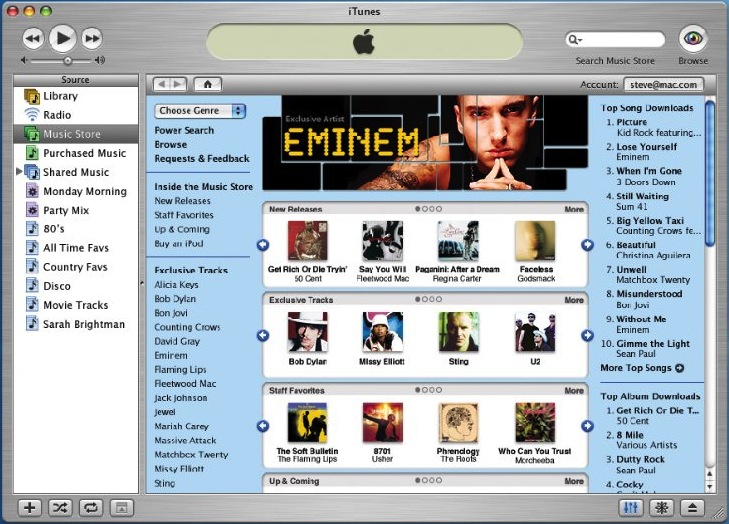Select the 80's playlist
Screen dimensions: 729x524
76,229
